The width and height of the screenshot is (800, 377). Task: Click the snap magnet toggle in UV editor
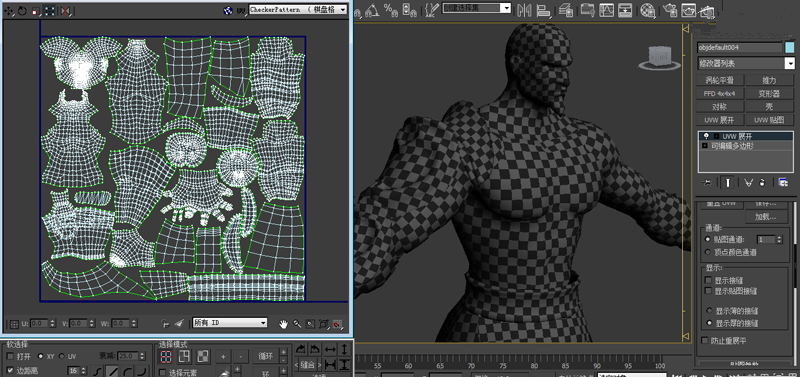337,323
